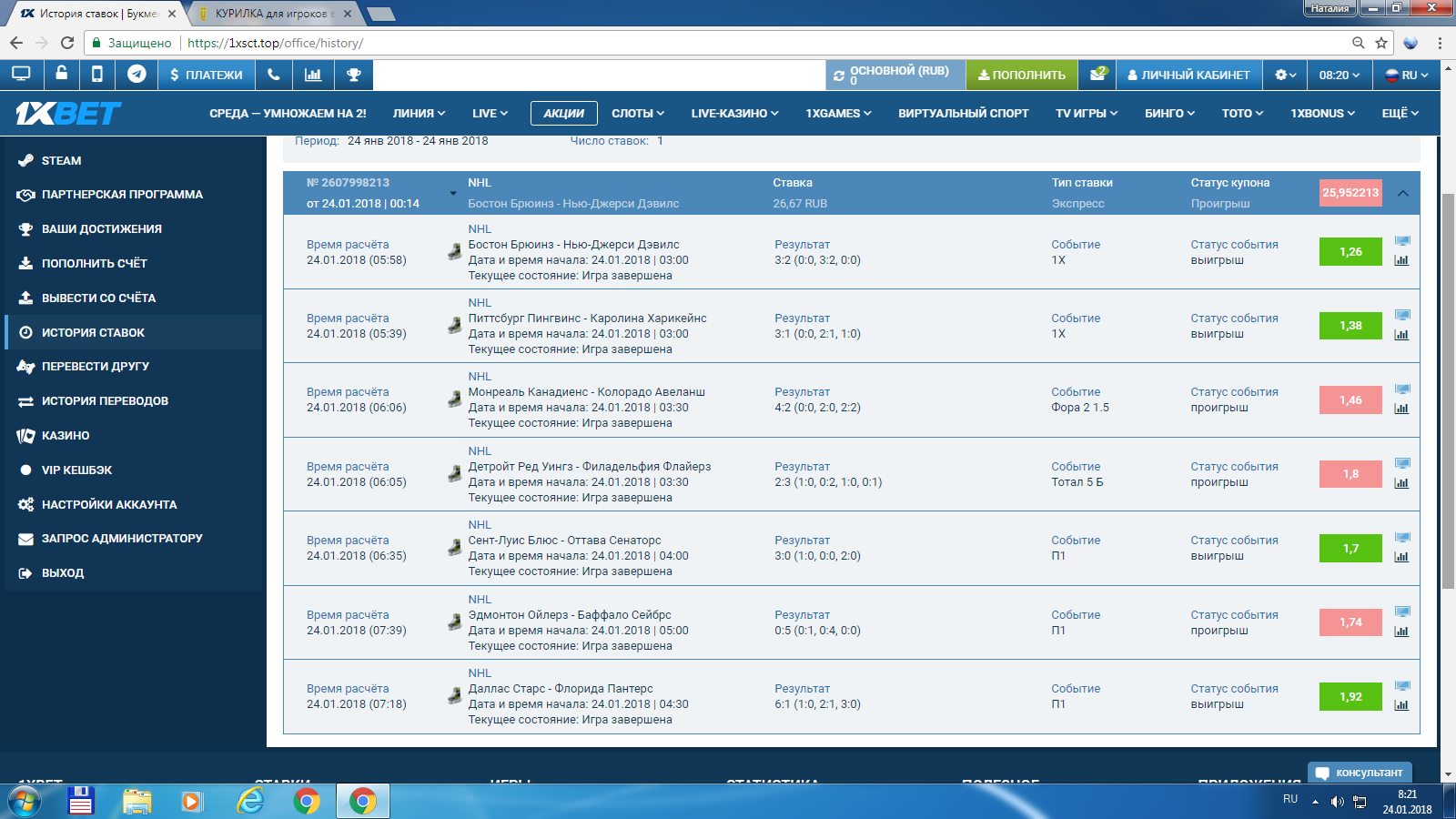Click the trophy icon in top bar
The image size is (1456, 819).
(x=353, y=75)
